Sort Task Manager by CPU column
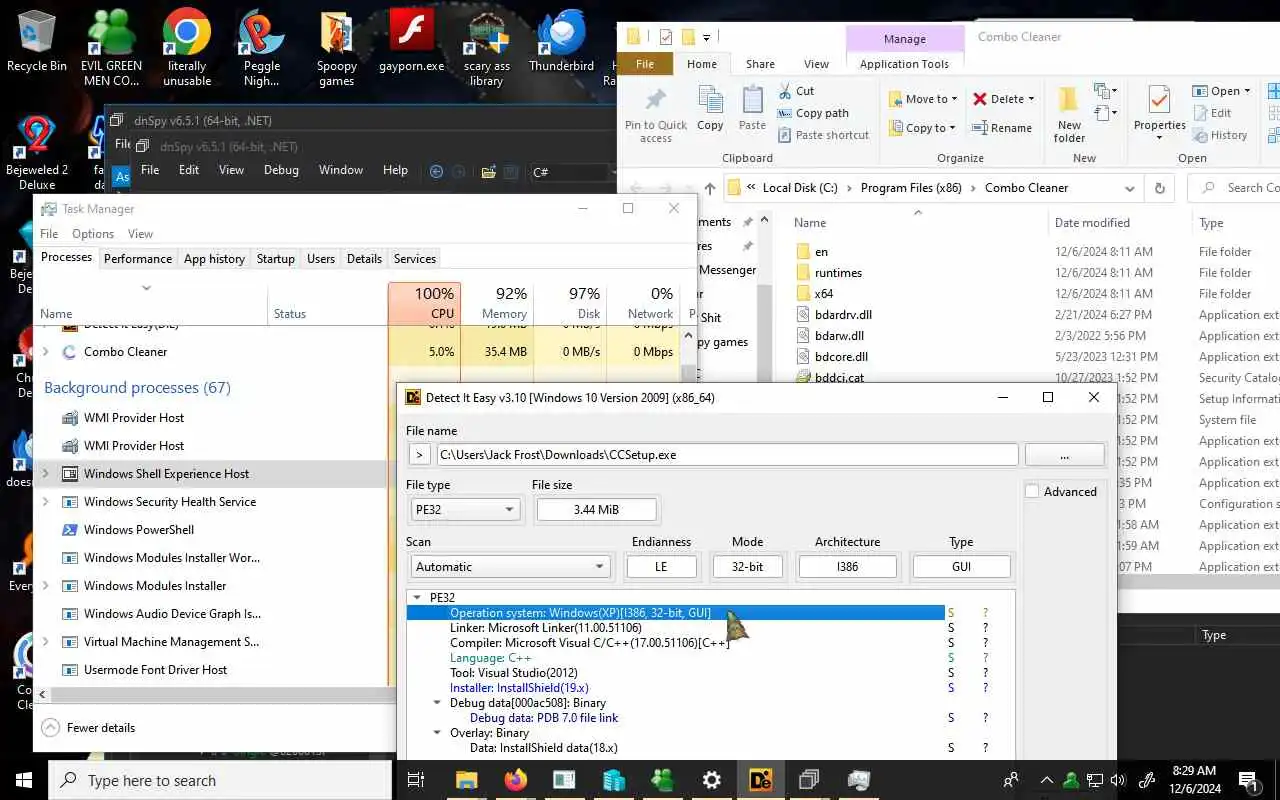 click(424, 303)
